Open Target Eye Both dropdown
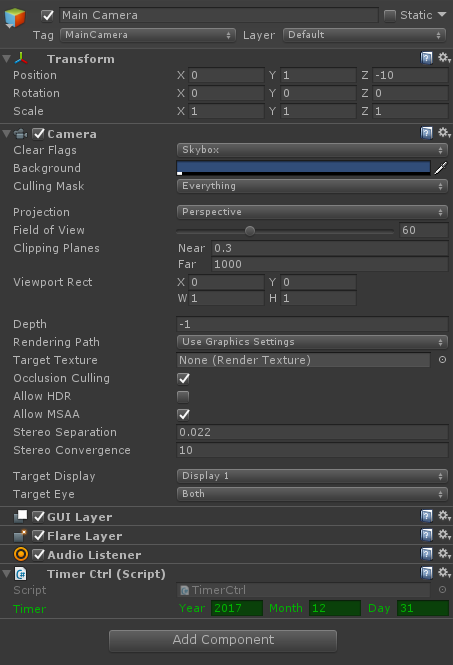Image resolution: width=453 pixels, height=665 pixels. (x=312, y=494)
